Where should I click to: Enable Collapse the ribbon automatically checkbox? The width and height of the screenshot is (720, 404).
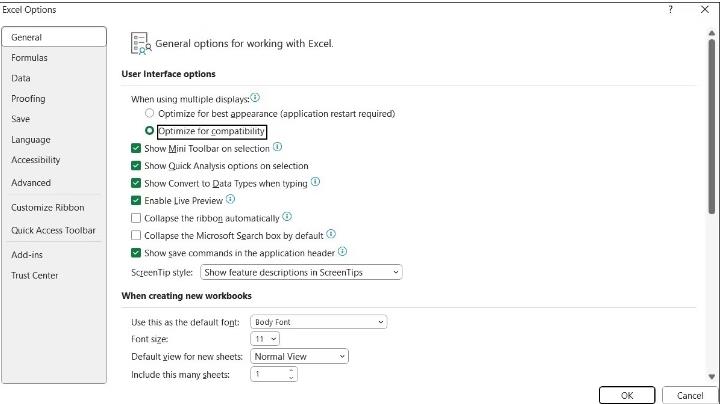[x=136, y=218]
